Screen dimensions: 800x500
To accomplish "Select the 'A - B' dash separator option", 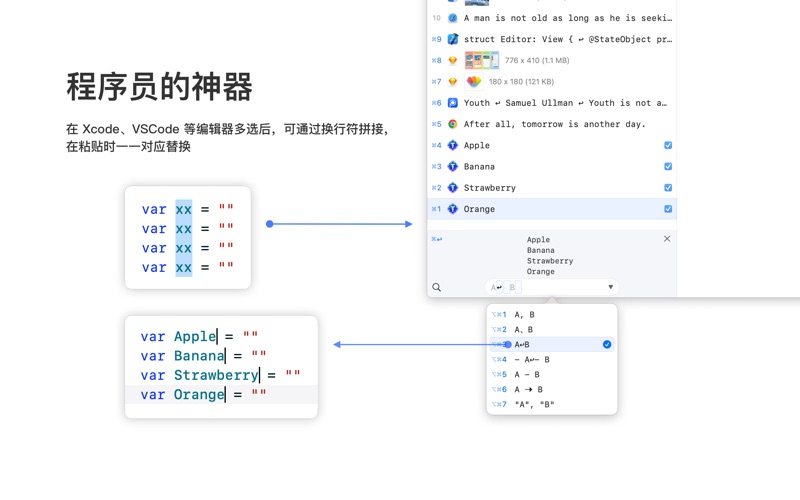I will point(552,374).
